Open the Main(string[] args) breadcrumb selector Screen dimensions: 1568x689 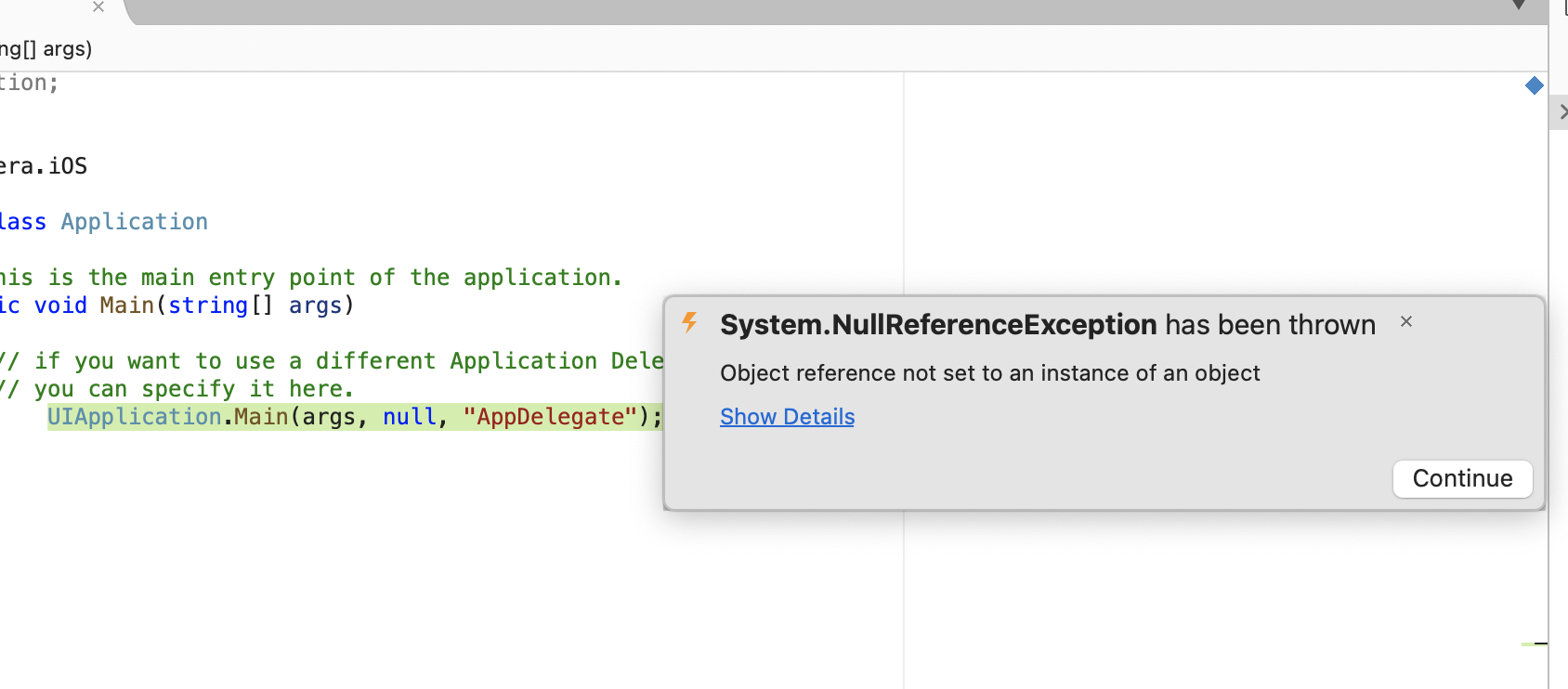tap(46, 49)
